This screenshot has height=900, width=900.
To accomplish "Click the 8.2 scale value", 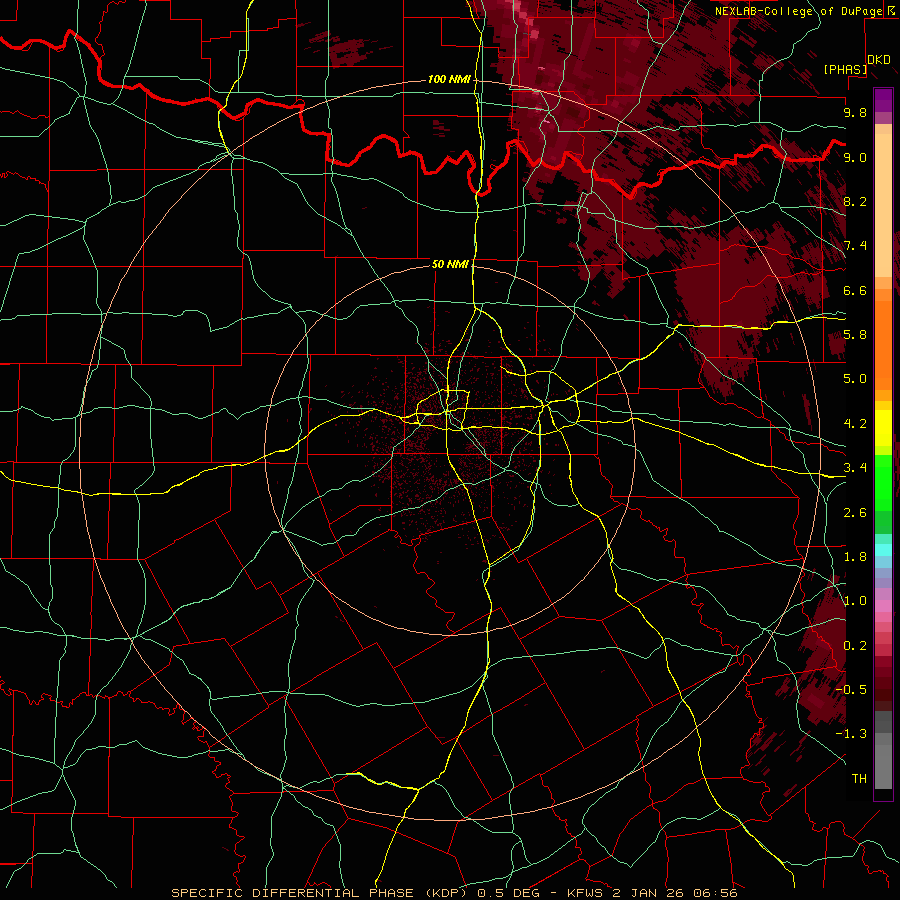I will pyautogui.click(x=855, y=201).
